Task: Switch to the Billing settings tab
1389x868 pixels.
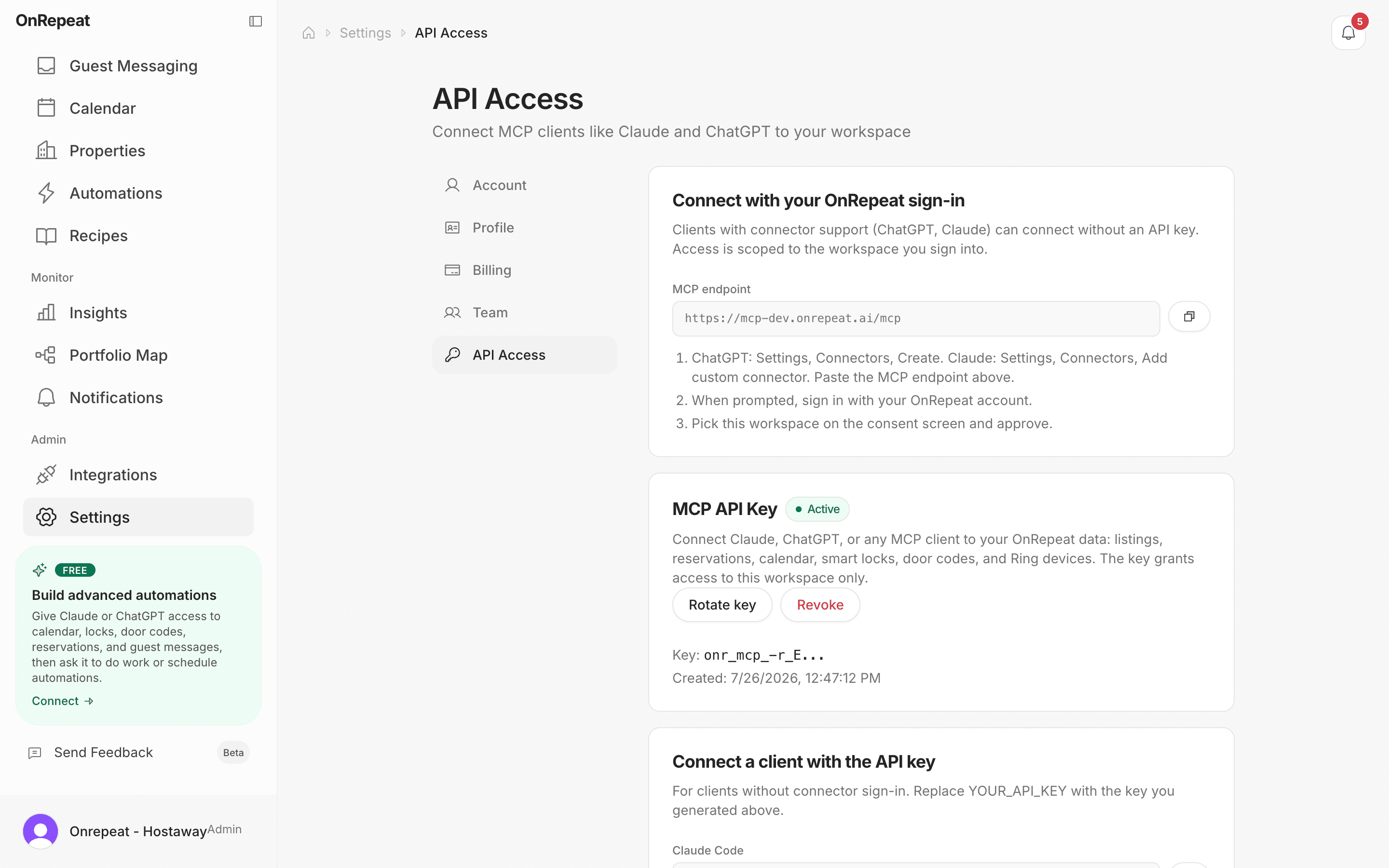Action: pyautogui.click(x=525, y=270)
